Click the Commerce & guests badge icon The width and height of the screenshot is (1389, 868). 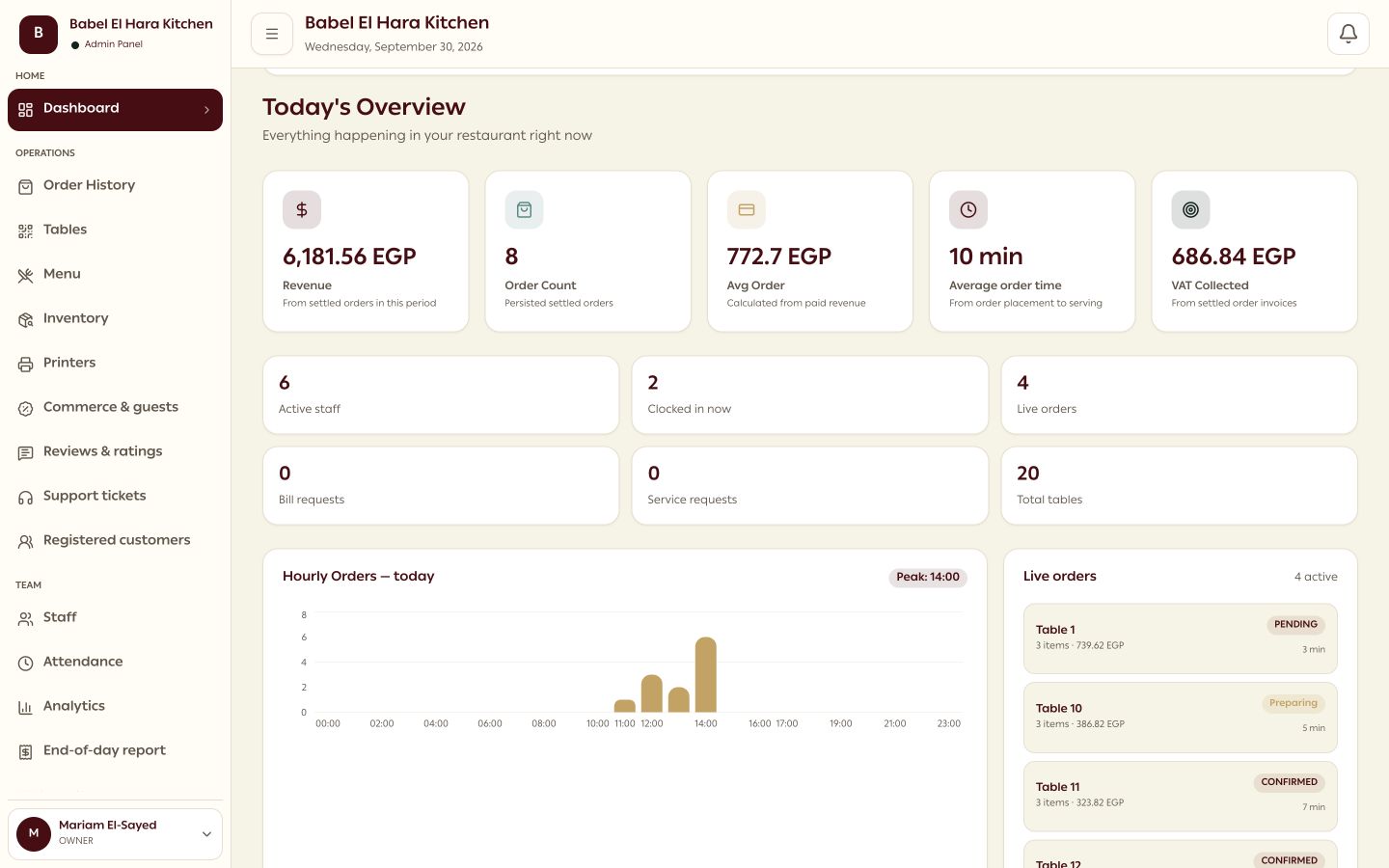(26, 409)
